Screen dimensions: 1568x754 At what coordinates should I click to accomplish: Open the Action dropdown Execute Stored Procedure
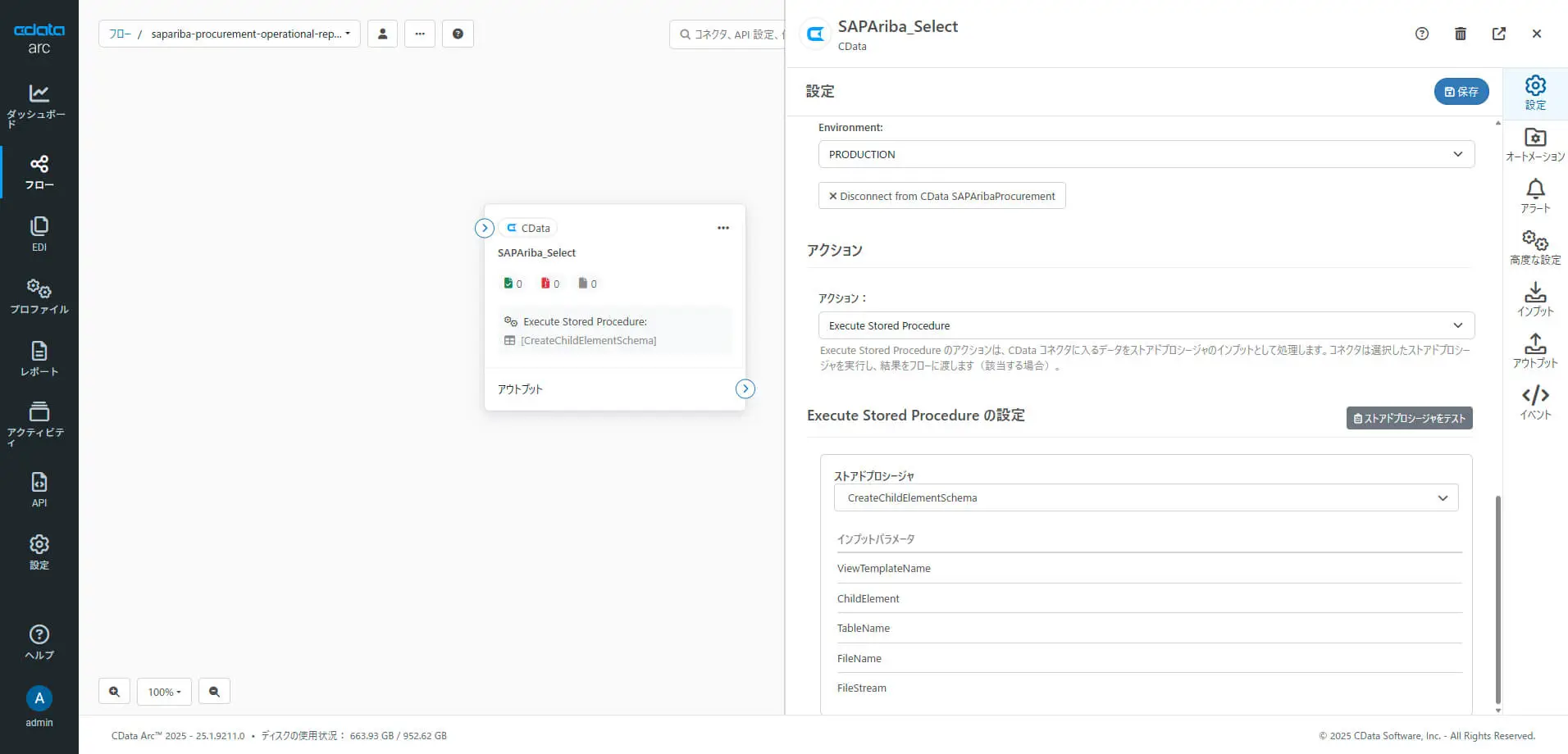tap(1146, 325)
